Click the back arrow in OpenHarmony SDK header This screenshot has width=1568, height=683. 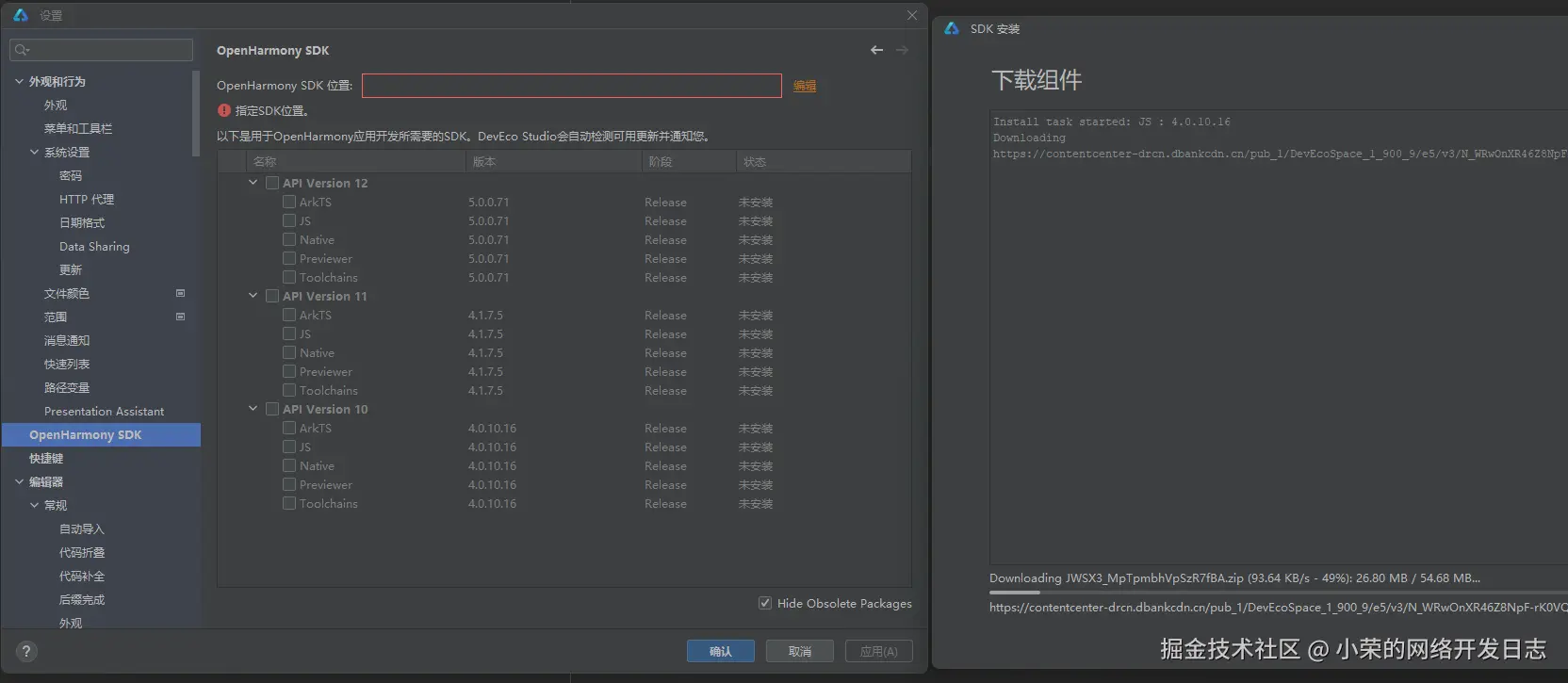tap(876, 50)
